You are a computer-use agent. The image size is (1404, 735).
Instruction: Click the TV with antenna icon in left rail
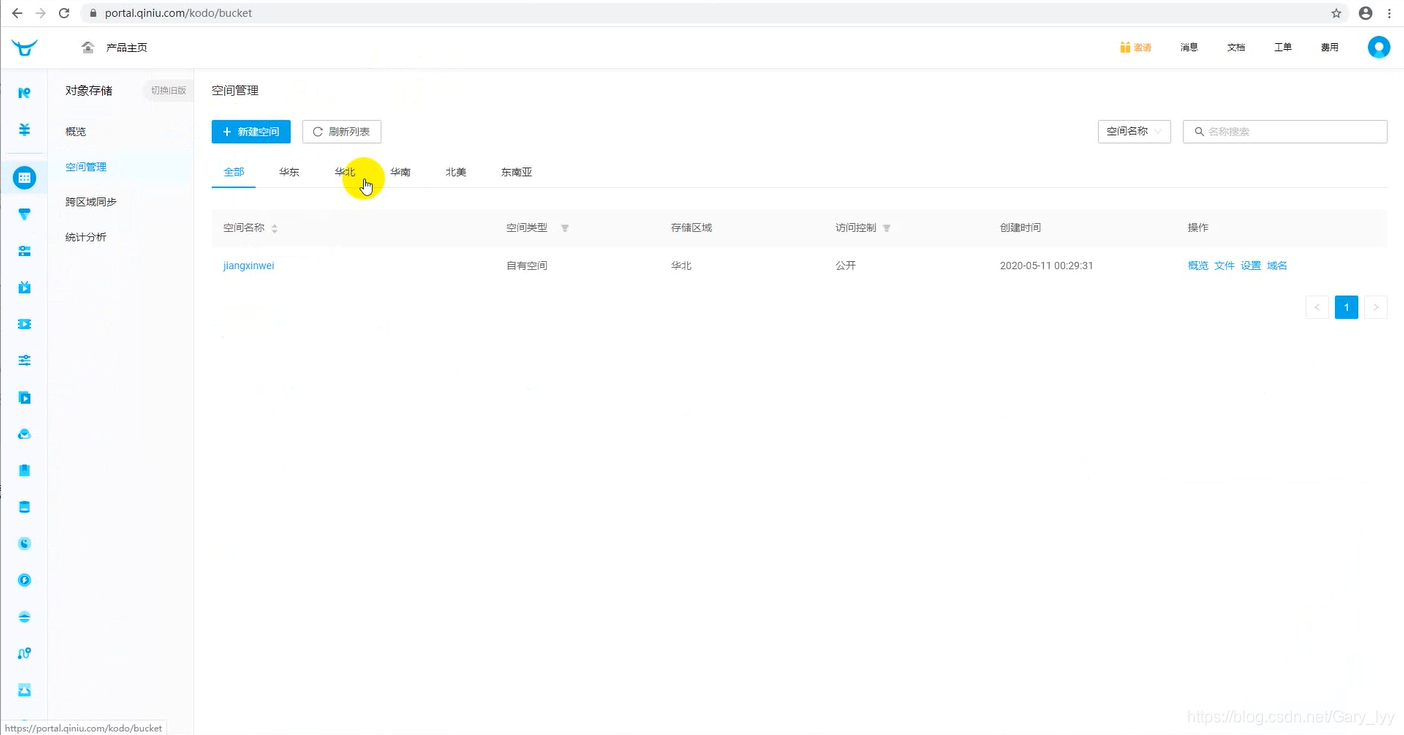[x=25, y=287]
